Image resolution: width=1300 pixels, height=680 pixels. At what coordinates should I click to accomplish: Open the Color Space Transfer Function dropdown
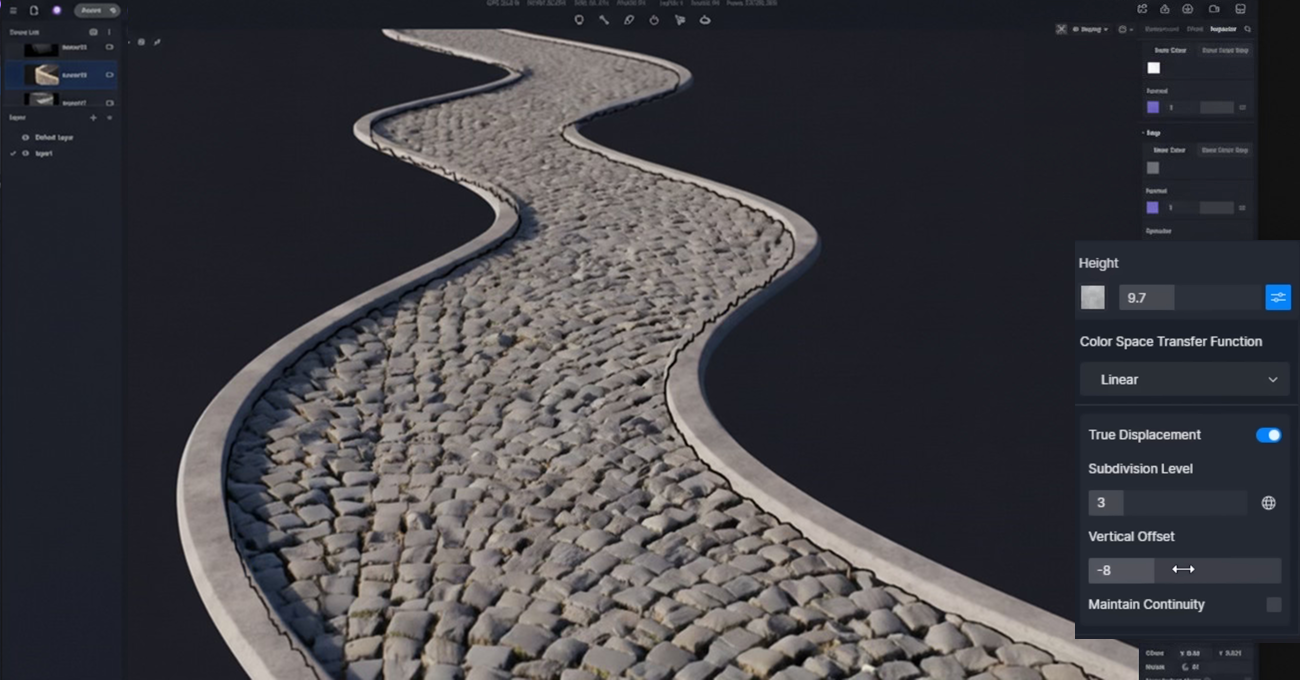click(x=1184, y=379)
